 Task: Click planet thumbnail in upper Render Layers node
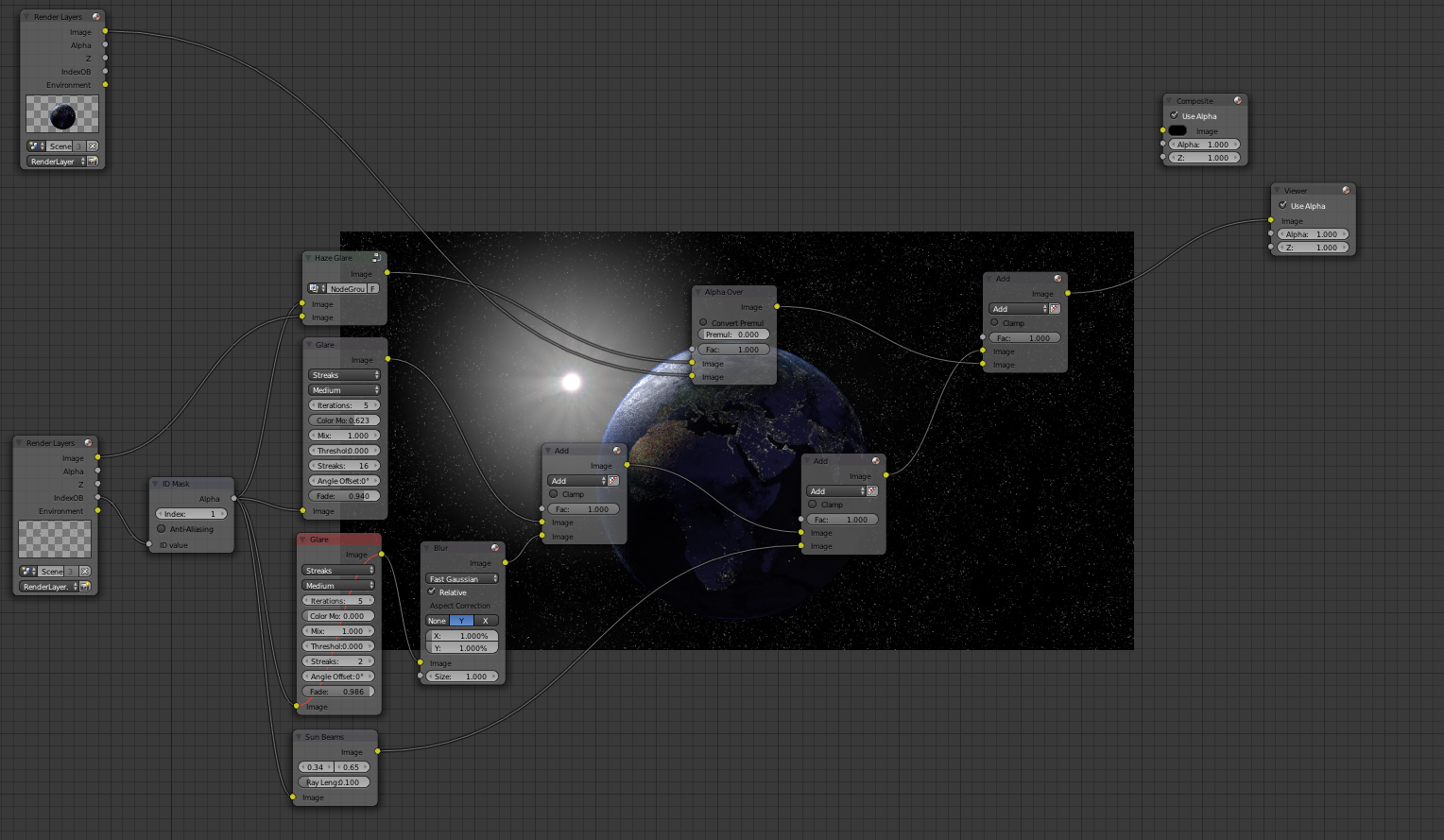[62, 114]
